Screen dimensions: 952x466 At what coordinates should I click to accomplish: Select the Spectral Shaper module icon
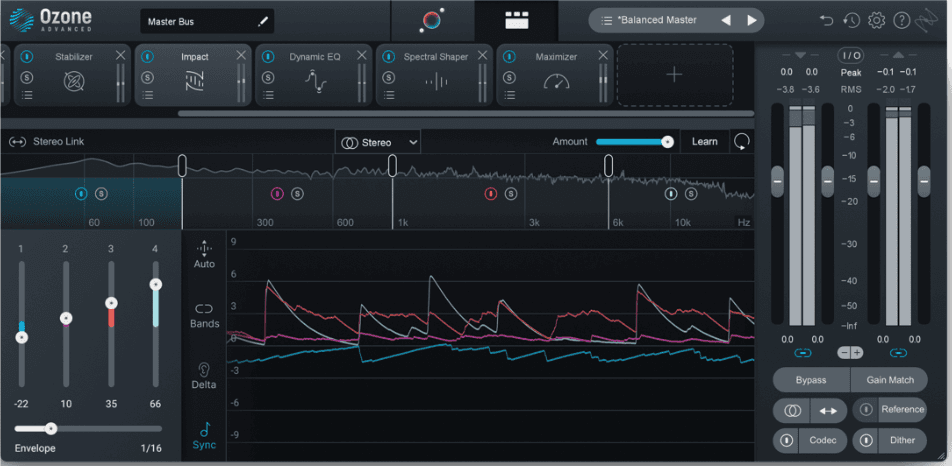[436, 81]
